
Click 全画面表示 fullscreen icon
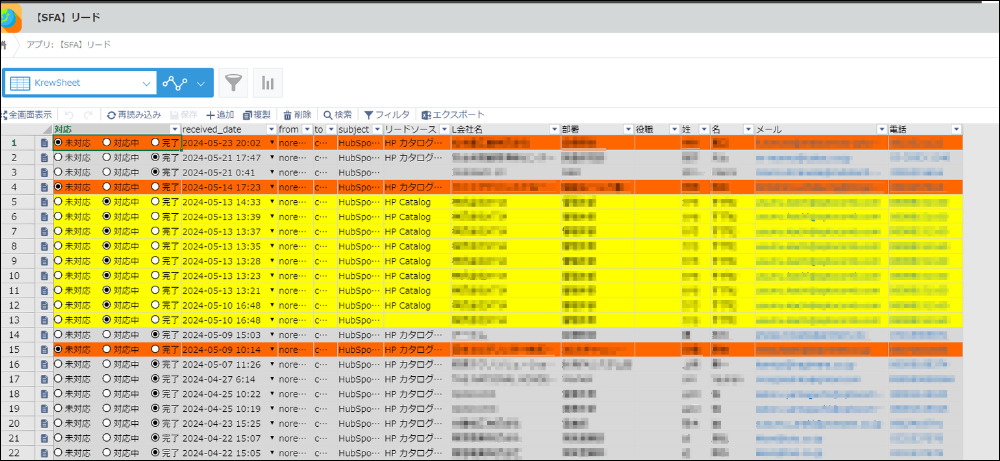4,115
